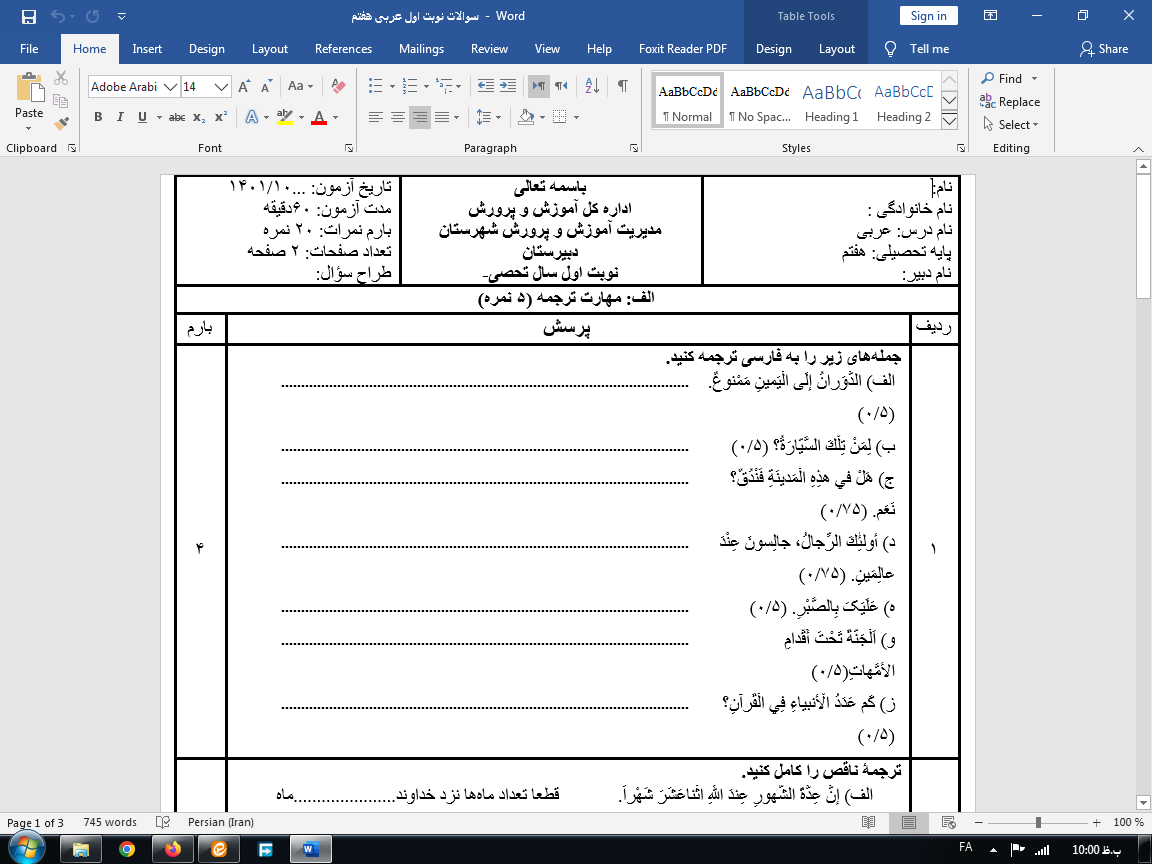Expand the Styles gallery more button

pyautogui.click(x=949, y=121)
